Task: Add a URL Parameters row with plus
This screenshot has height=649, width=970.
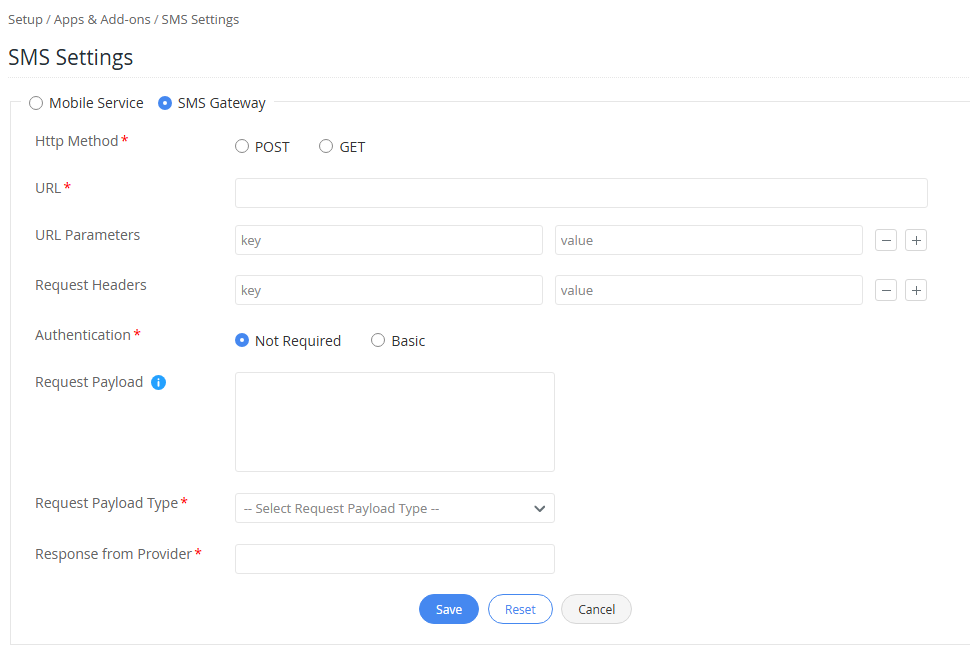Action: (x=916, y=240)
